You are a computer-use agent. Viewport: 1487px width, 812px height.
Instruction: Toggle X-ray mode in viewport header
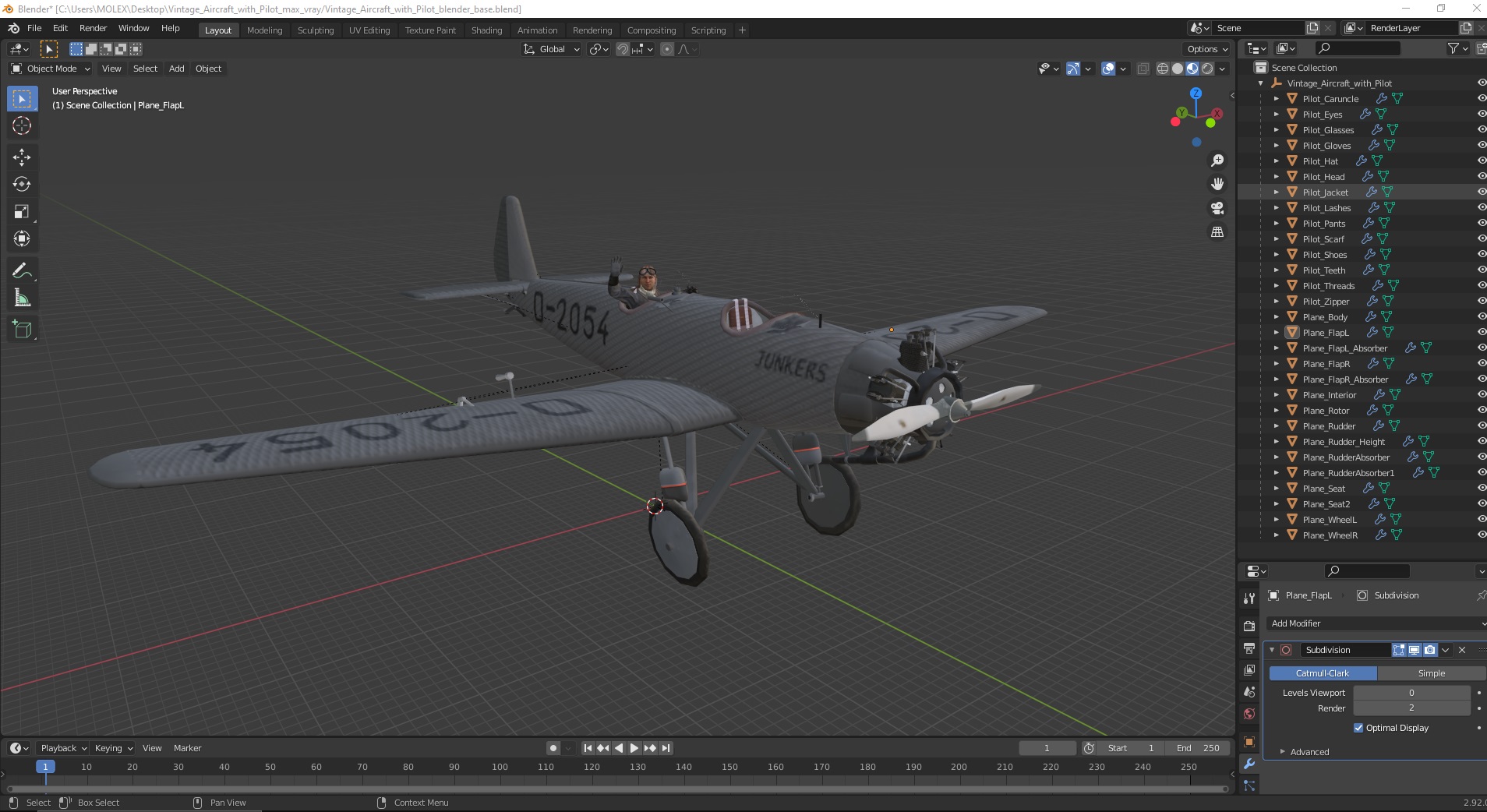[1143, 69]
